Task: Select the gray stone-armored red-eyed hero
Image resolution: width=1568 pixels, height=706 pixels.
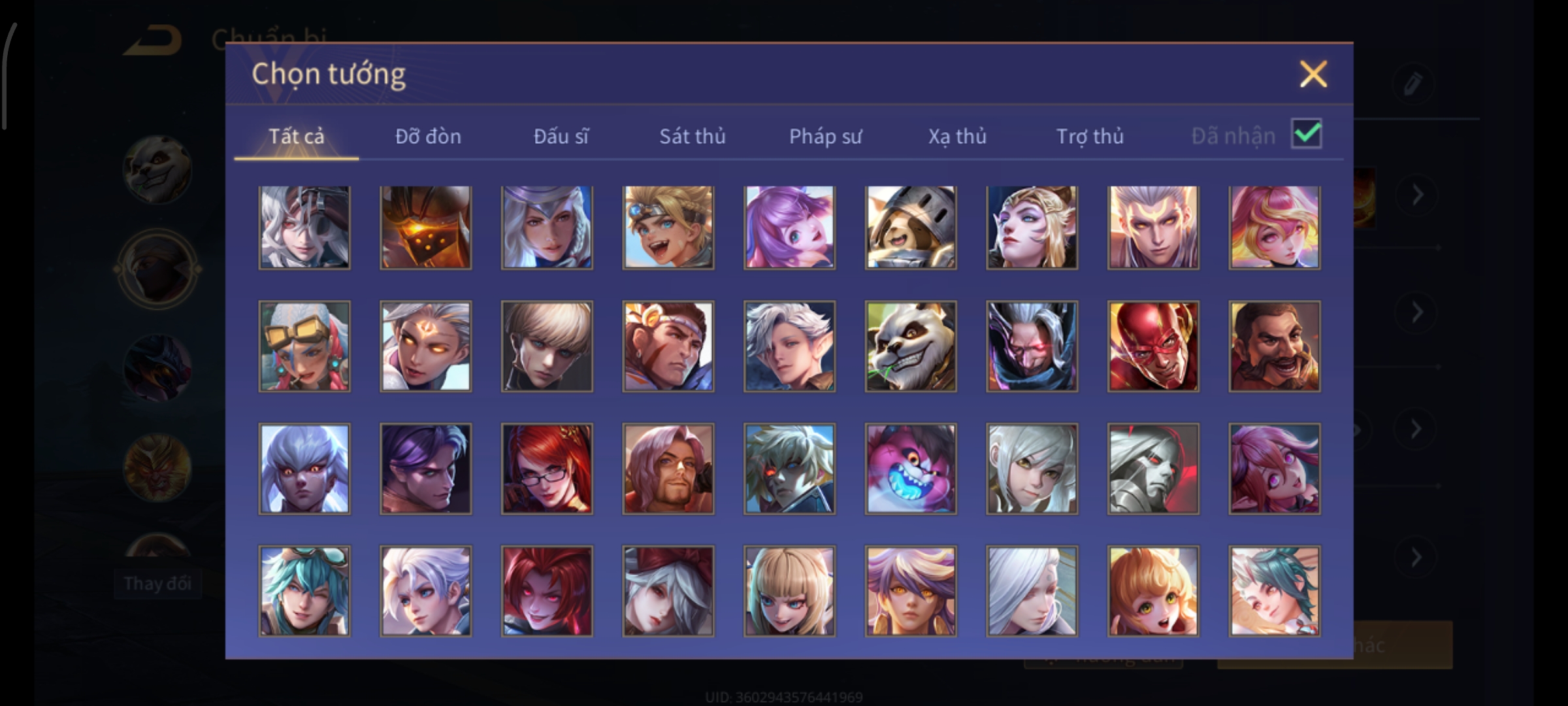Action: (x=1153, y=469)
